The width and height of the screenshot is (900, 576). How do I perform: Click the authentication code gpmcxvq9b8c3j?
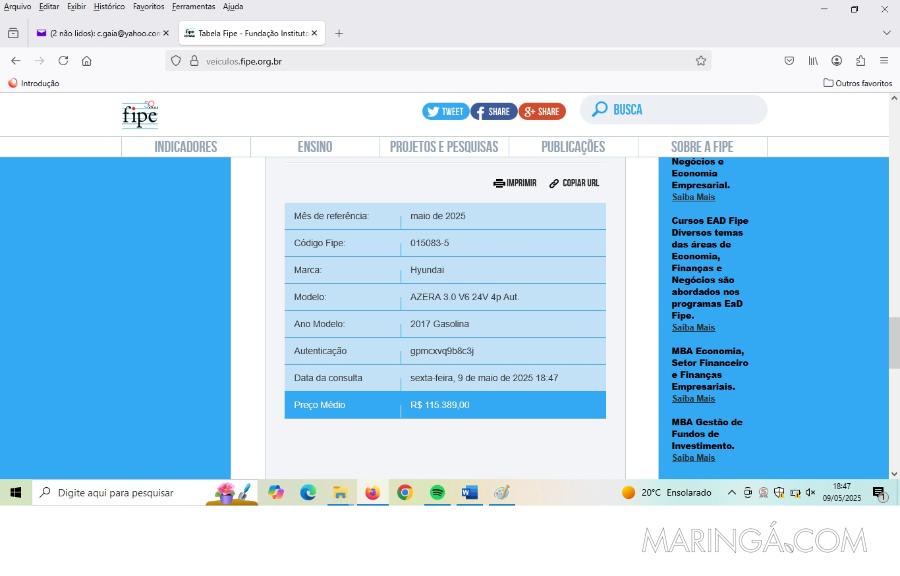click(442, 351)
